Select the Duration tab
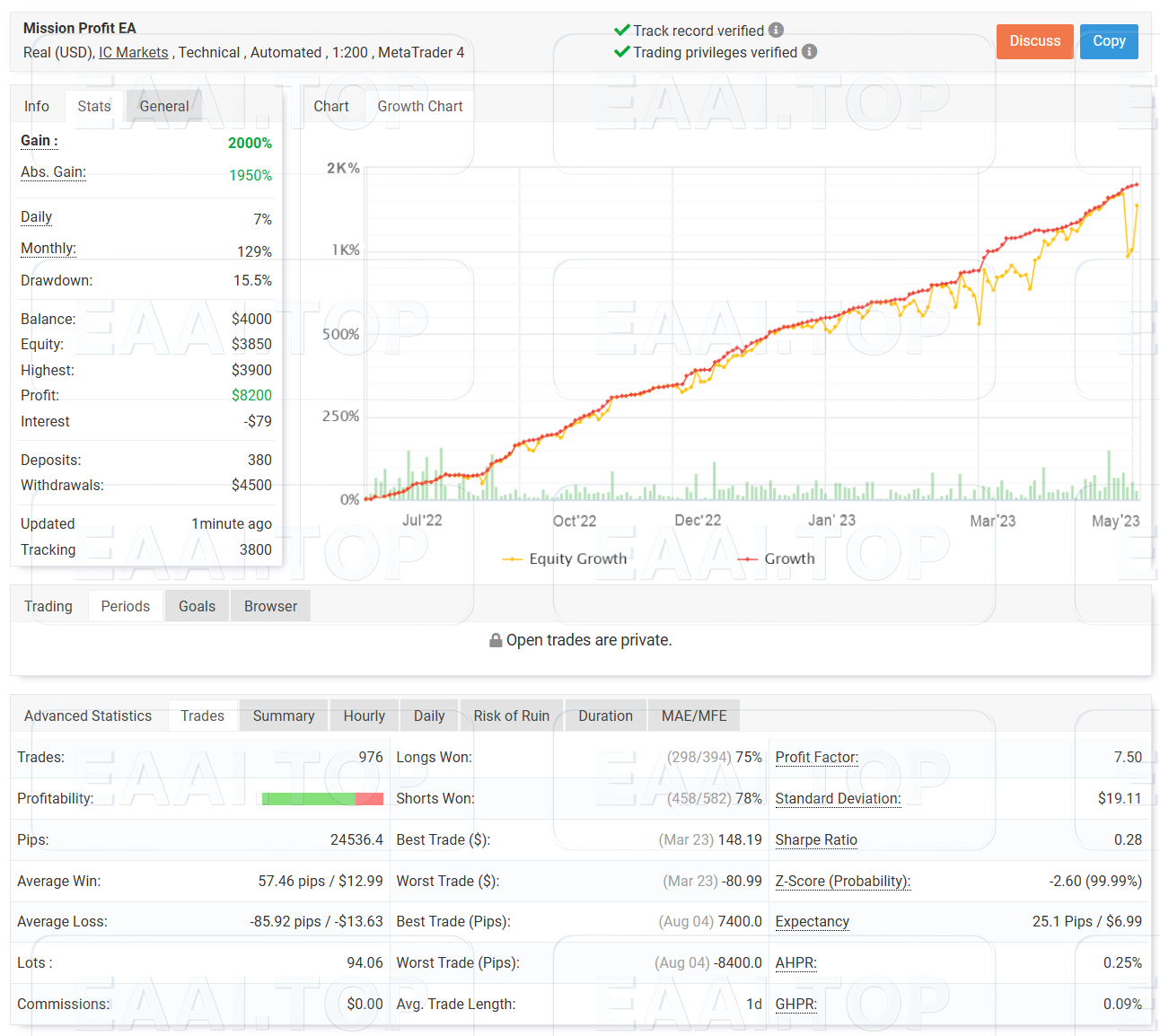Viewport: 1160px width, 1036px height. (x=606, y=716)
